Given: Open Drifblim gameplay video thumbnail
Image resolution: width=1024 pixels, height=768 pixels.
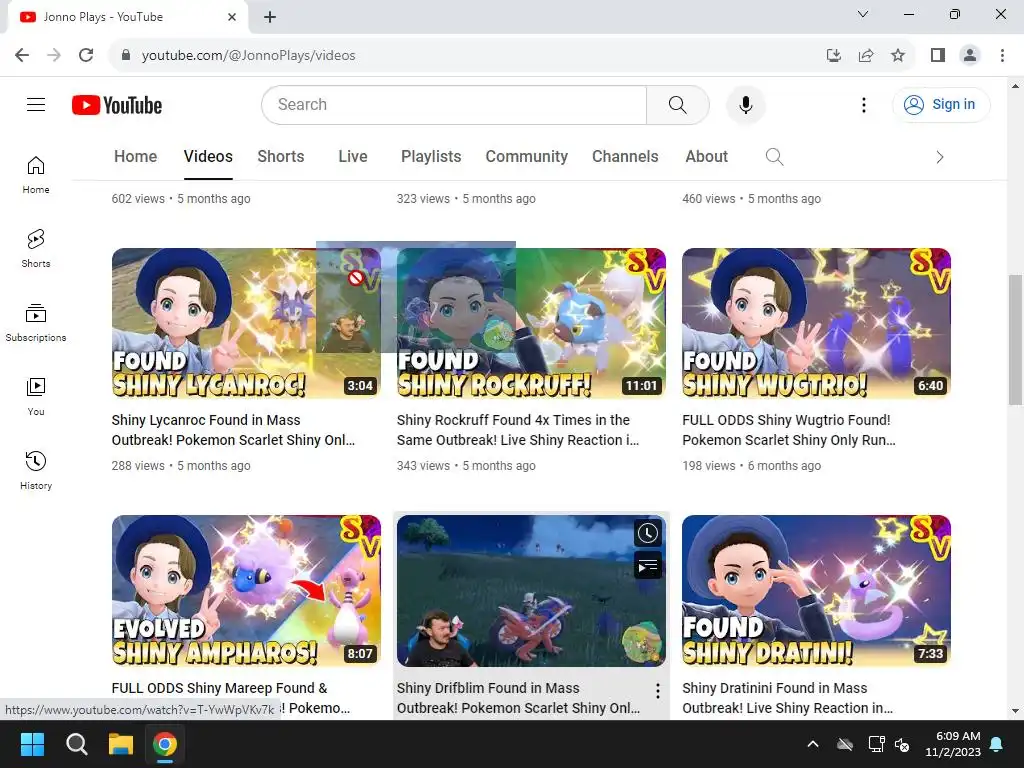Looking at the screenshot, I should (531, 590).
